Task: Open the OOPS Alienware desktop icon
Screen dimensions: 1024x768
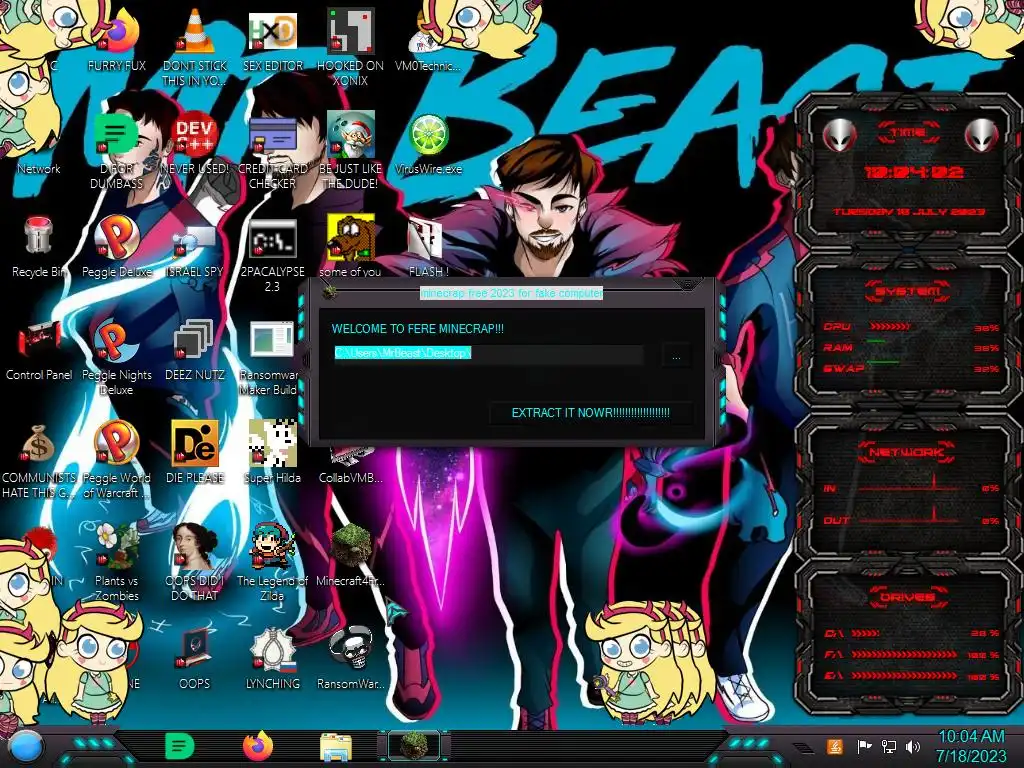Action: click(195, 649)
